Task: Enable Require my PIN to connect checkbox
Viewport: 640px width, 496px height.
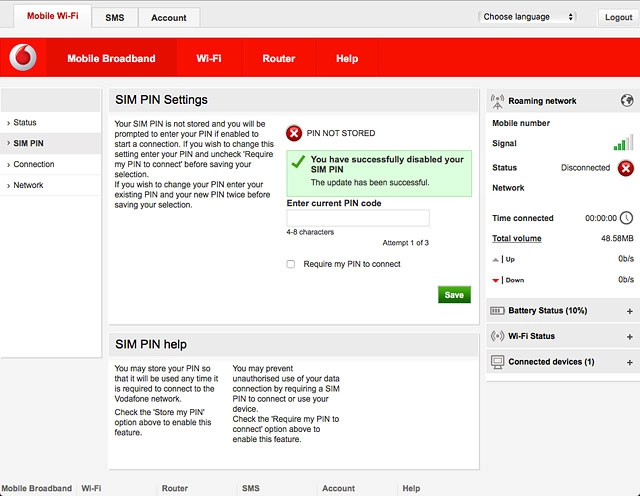Action: tap(291, 265)
